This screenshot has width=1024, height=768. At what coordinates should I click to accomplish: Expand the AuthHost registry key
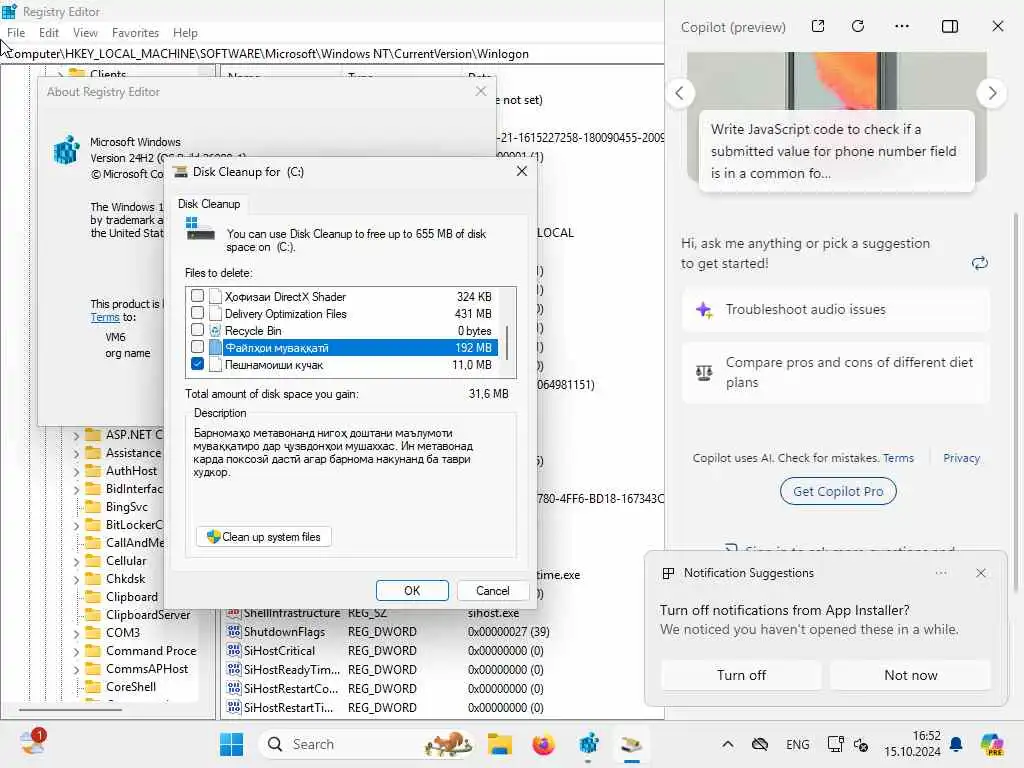[x=76, y=471]
